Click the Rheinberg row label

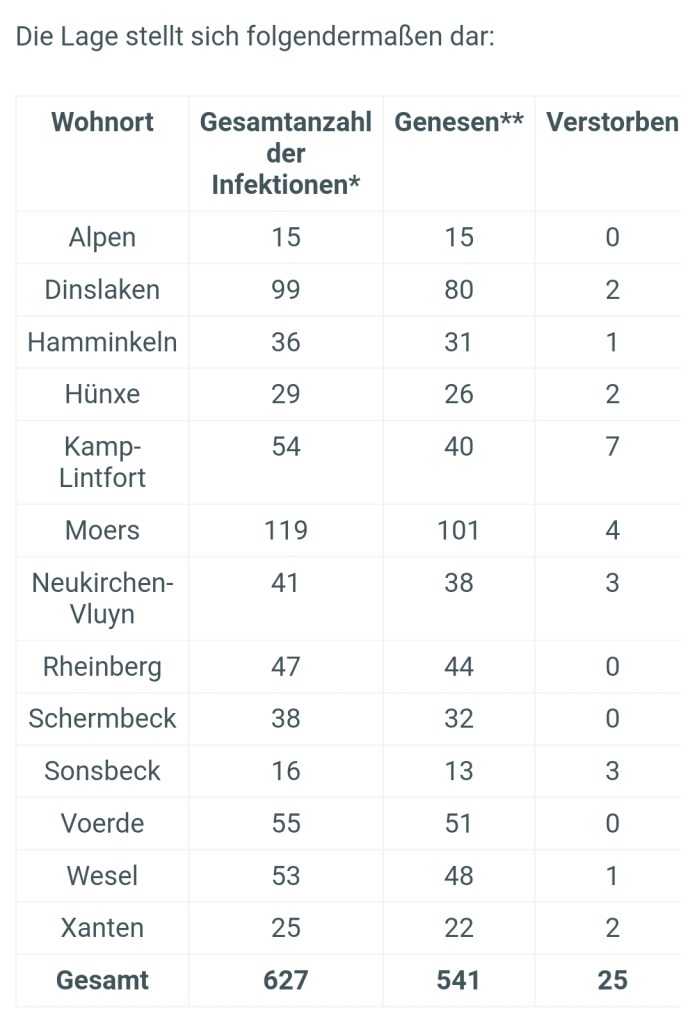(x=102, y=667)
